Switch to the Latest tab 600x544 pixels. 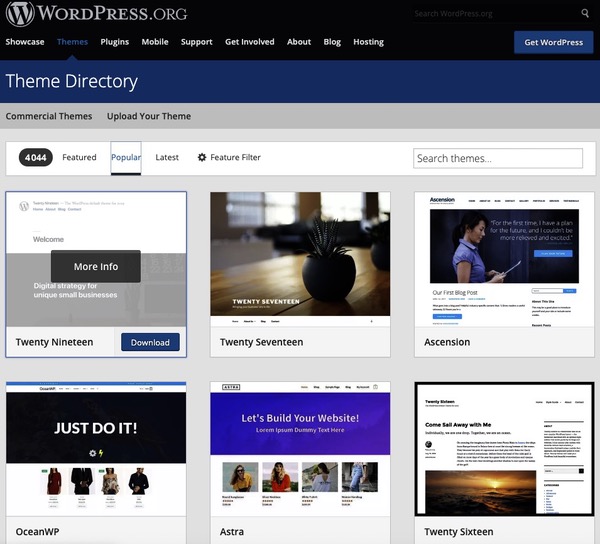pyautogui.click(x=167, y=157)
